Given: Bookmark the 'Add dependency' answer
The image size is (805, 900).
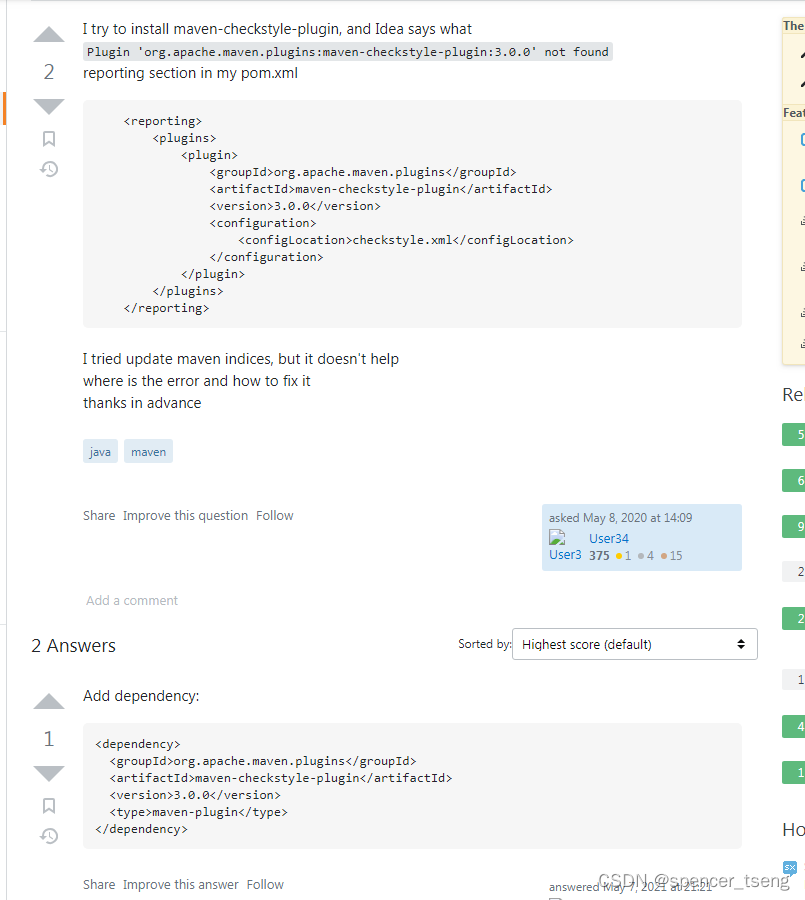Looking at the screenshot, I should point(48,804).
